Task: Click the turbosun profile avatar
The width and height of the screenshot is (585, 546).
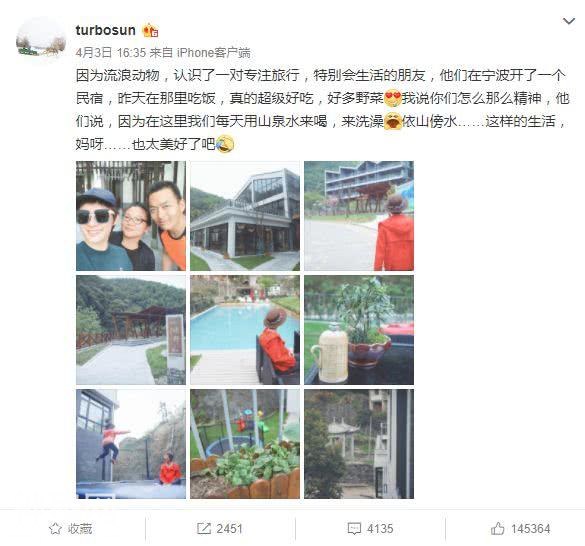Action: [x=41, y=40]
